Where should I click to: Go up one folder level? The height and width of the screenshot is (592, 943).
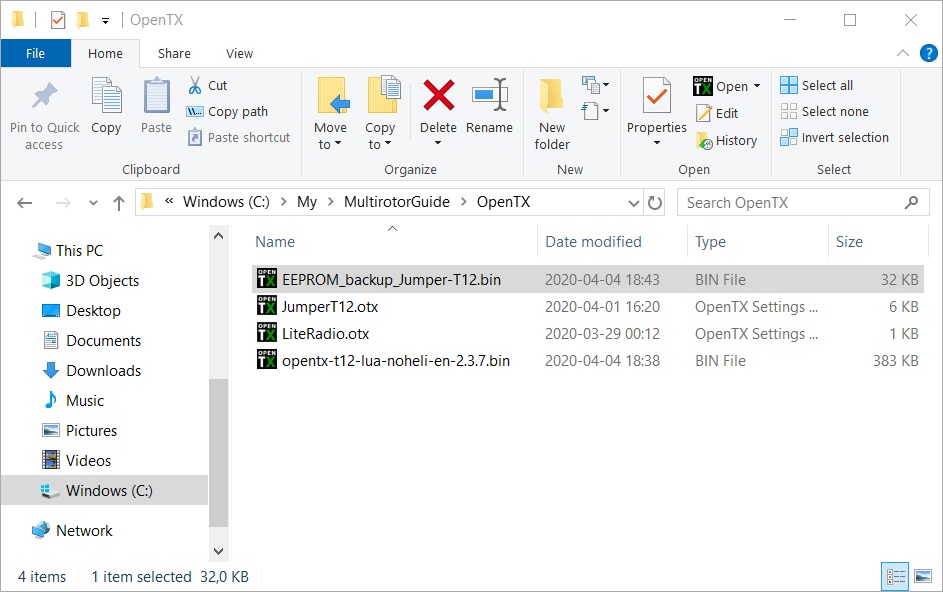[118, 203]
